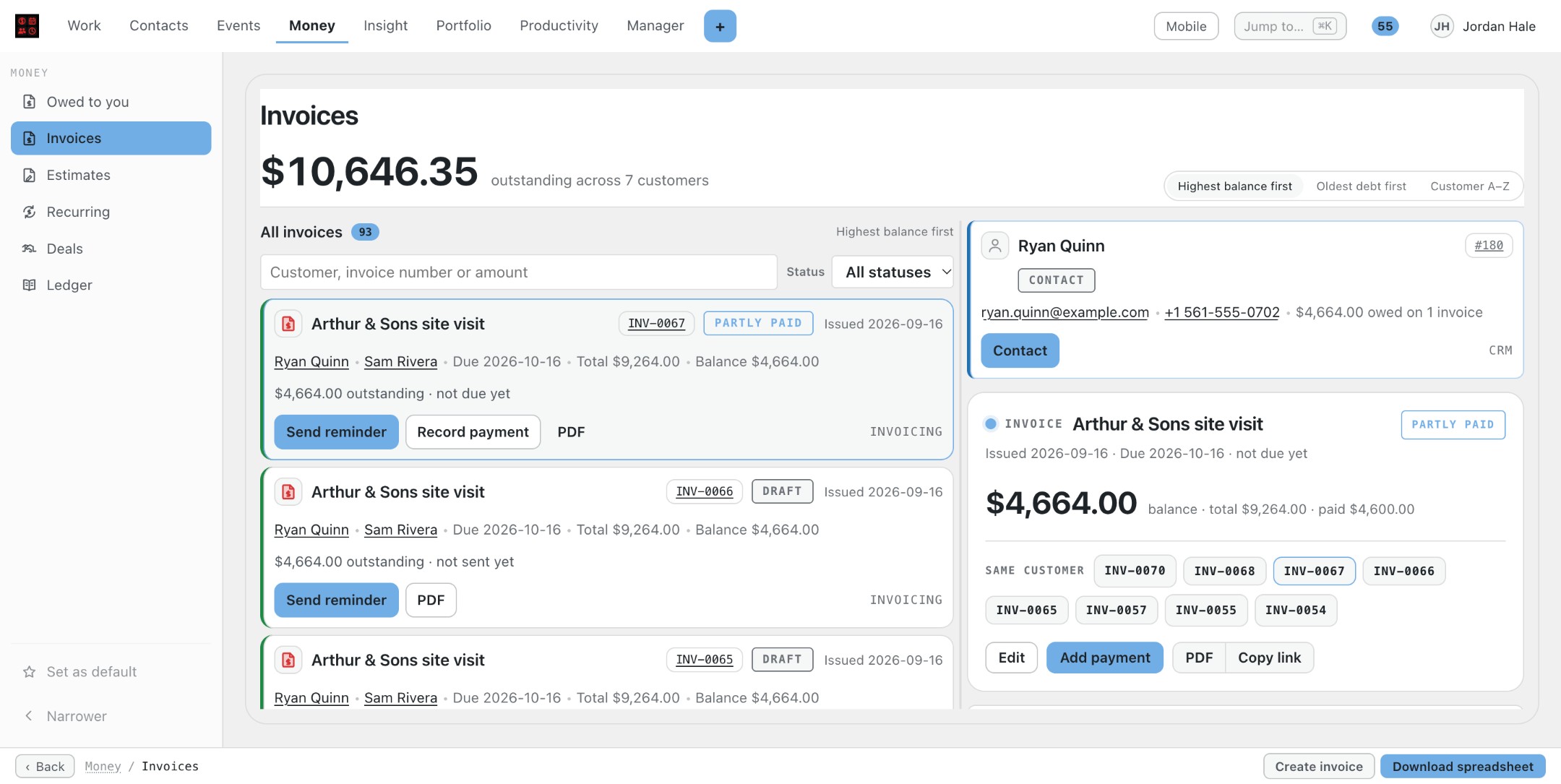Open the Estimates sidebar section

click(111, 175)
